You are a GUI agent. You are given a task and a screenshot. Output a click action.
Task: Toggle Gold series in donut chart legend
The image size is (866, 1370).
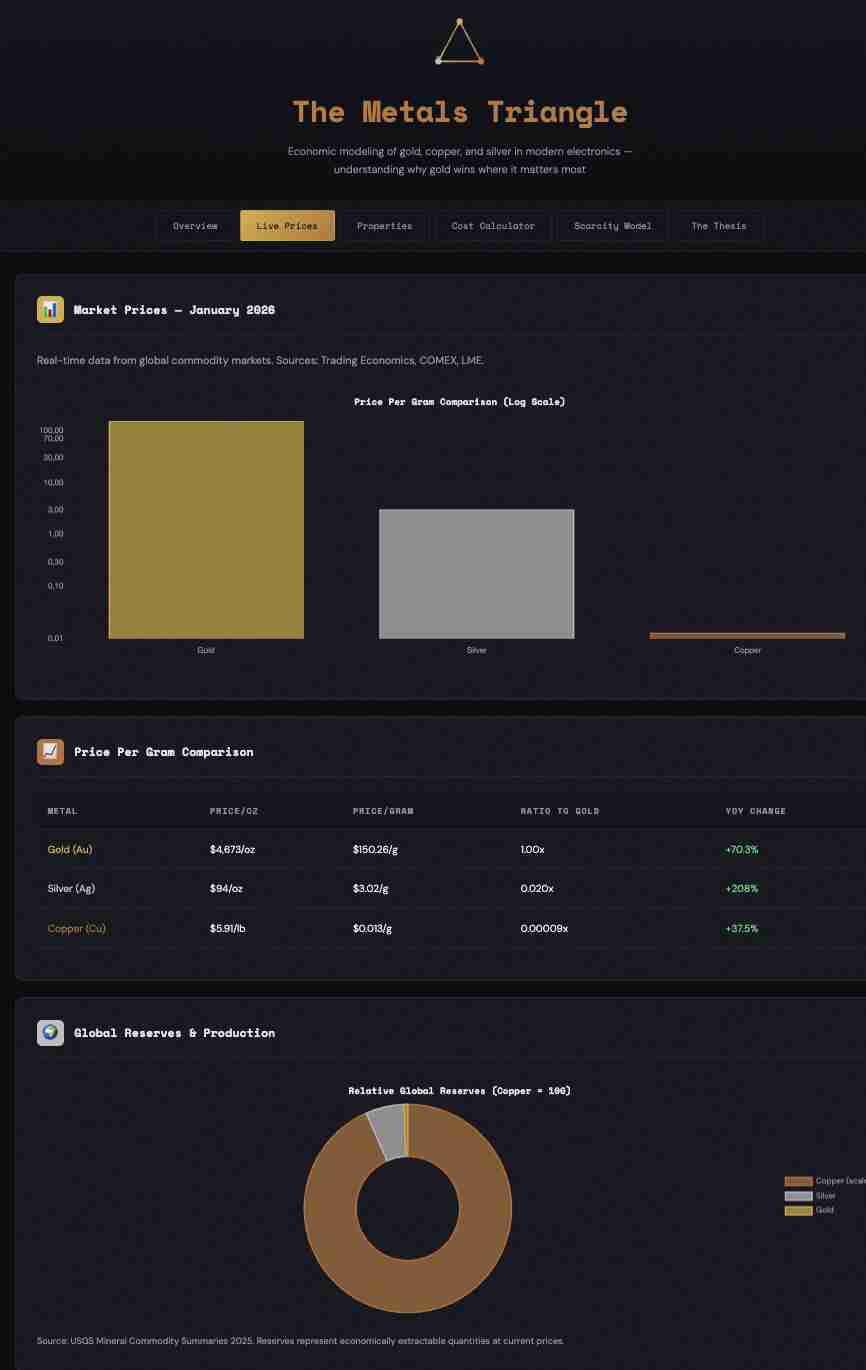pyautogui.click(x=810, y=1210)
